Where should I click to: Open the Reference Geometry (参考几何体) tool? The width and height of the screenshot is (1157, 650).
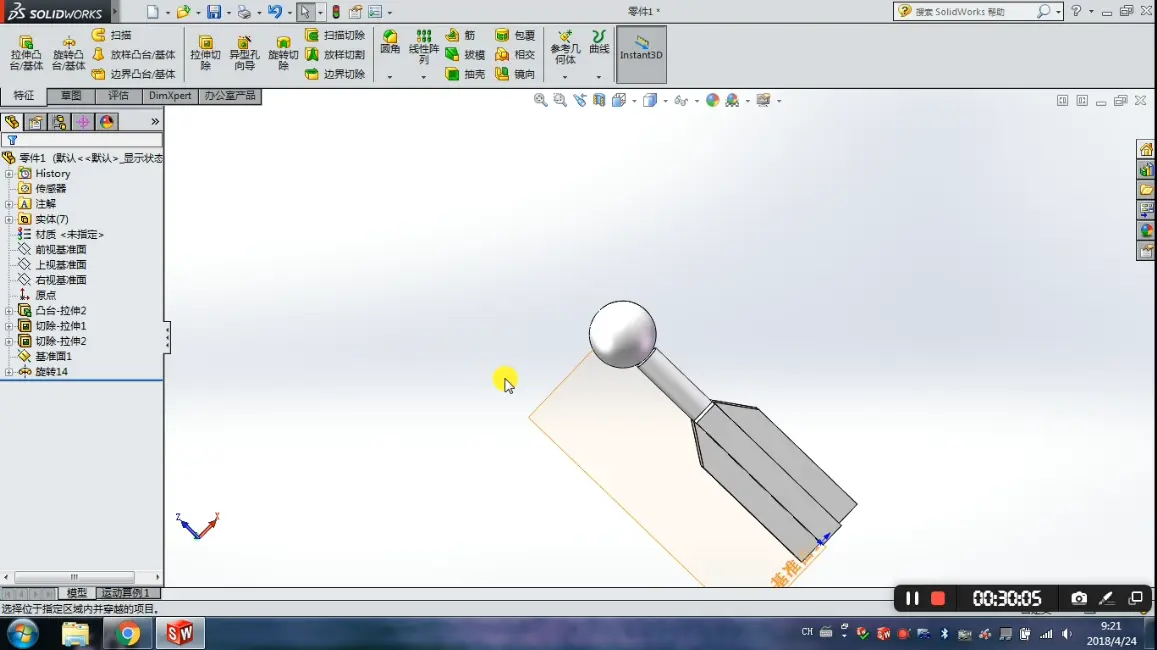click(x=565, y=48)
